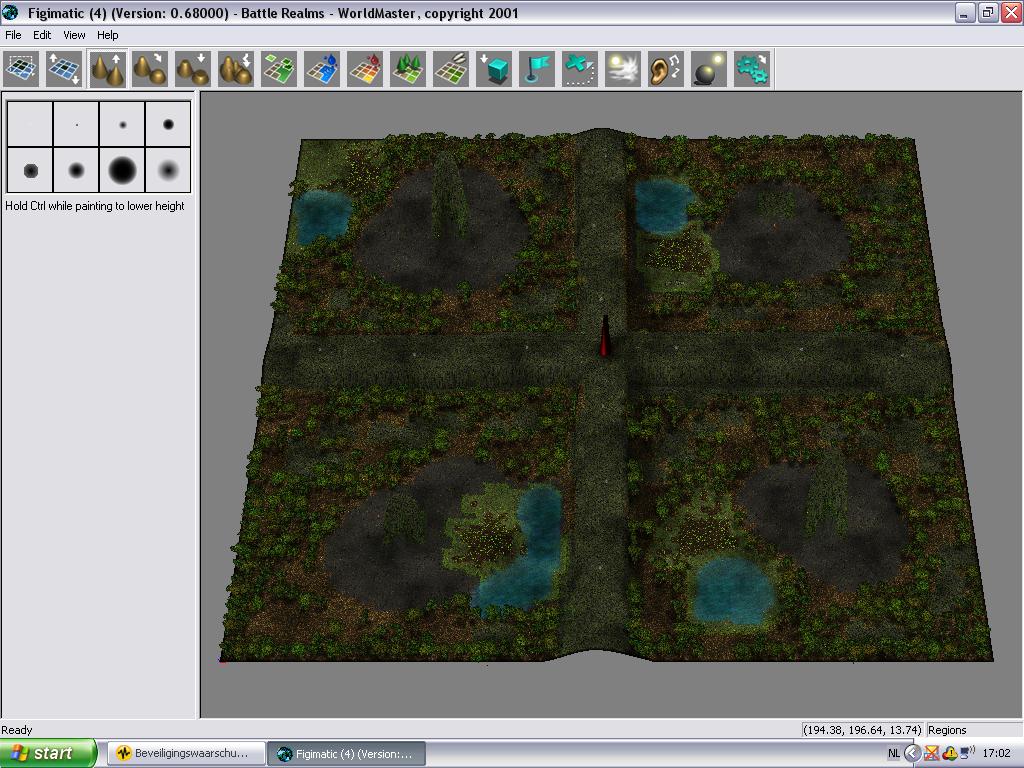Select the glowing wind effects tool

point(624,69)
